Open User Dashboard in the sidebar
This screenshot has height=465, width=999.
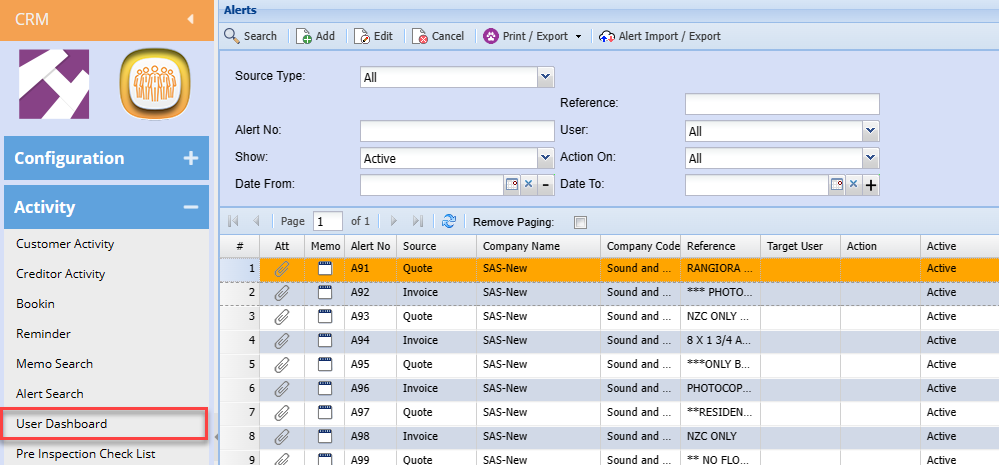point(62,424)
